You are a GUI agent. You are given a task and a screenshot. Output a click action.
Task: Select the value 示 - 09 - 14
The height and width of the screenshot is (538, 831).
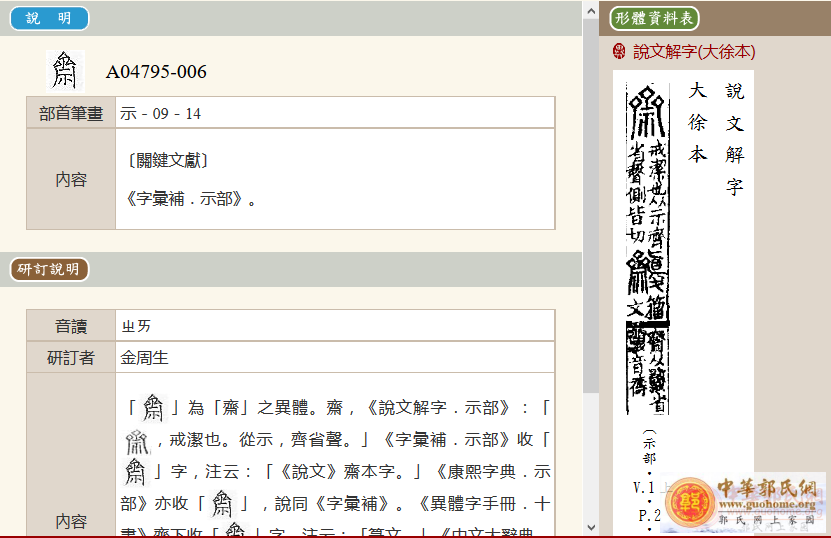pos(160,113)
